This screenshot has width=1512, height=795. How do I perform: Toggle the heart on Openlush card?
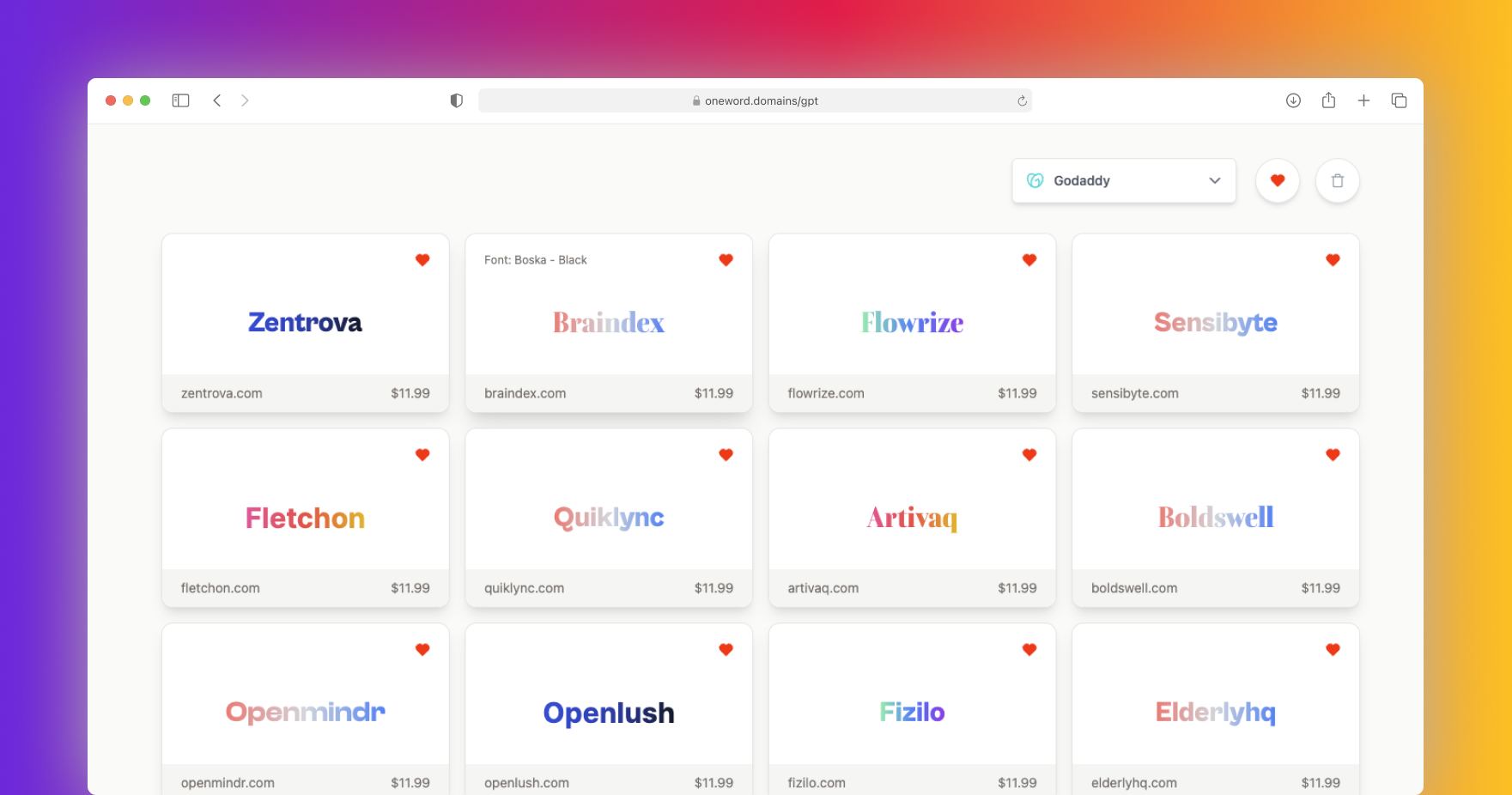coord(726,650)
